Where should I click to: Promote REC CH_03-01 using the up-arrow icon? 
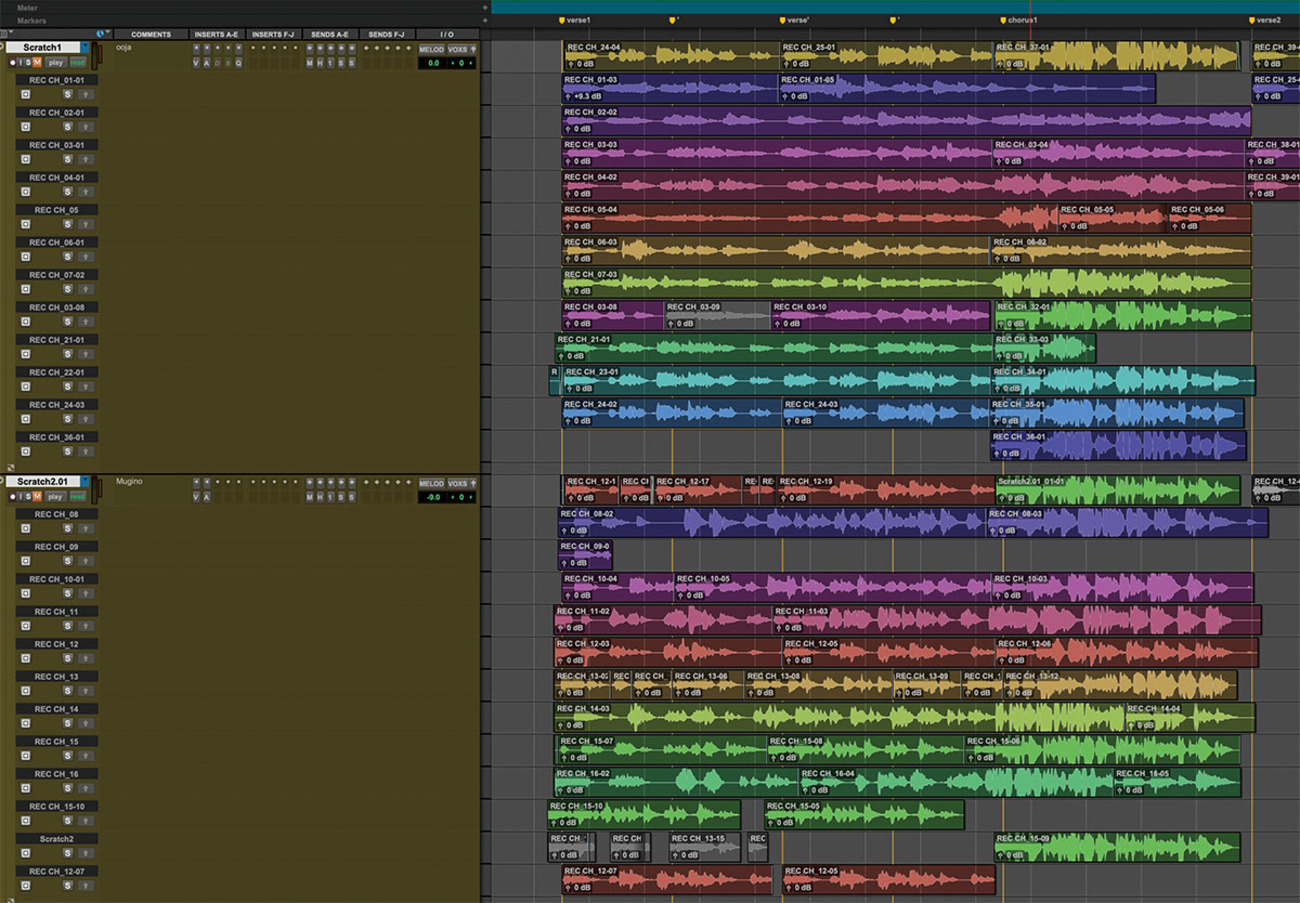click(x=87, y=160)
